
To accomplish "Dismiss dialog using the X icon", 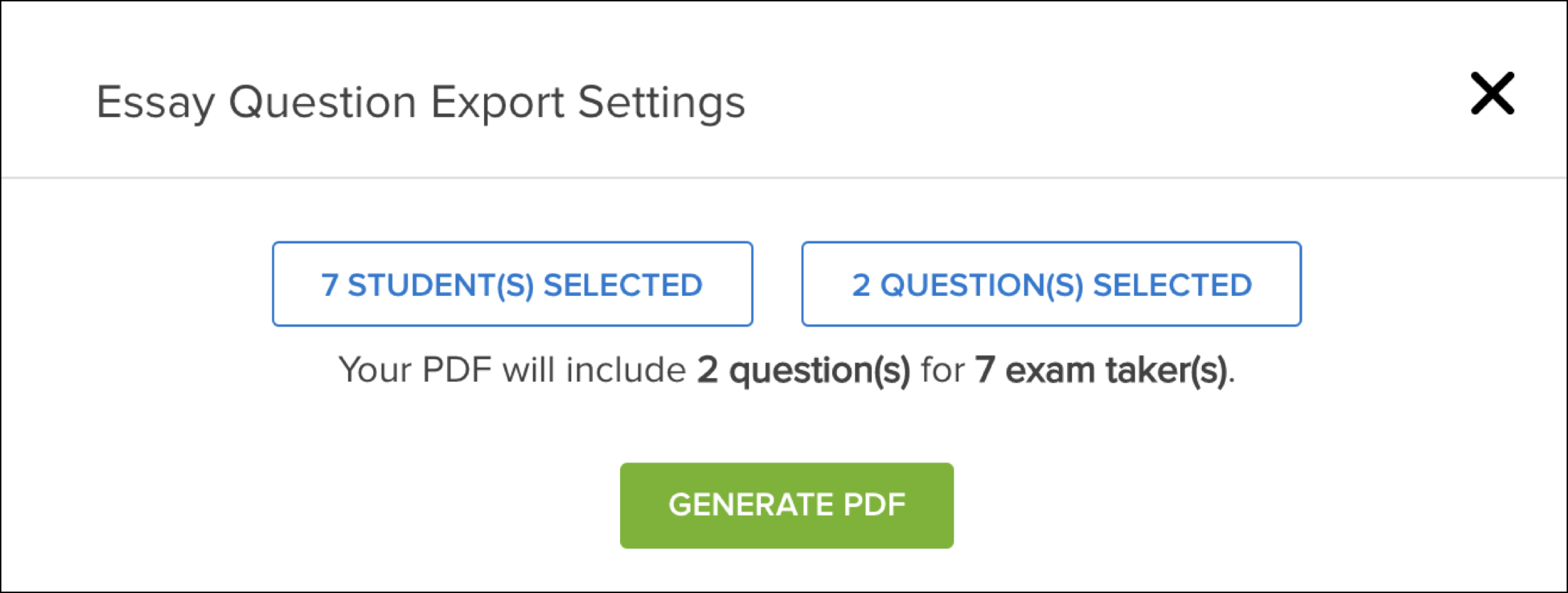I will 1492,93.
